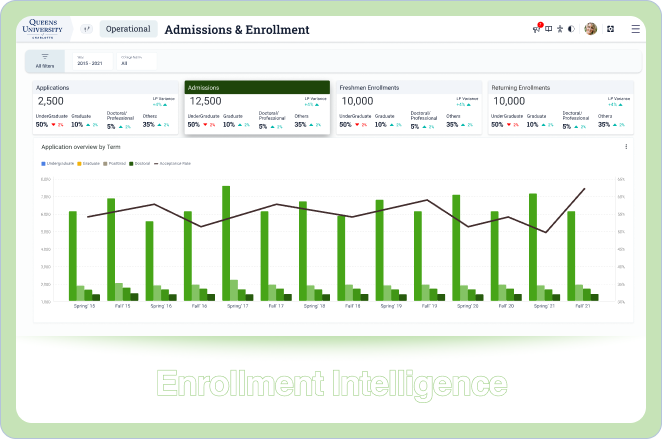Select the Admissions summary card
This screenshot has width=662, height=439.
pos(257,107)
